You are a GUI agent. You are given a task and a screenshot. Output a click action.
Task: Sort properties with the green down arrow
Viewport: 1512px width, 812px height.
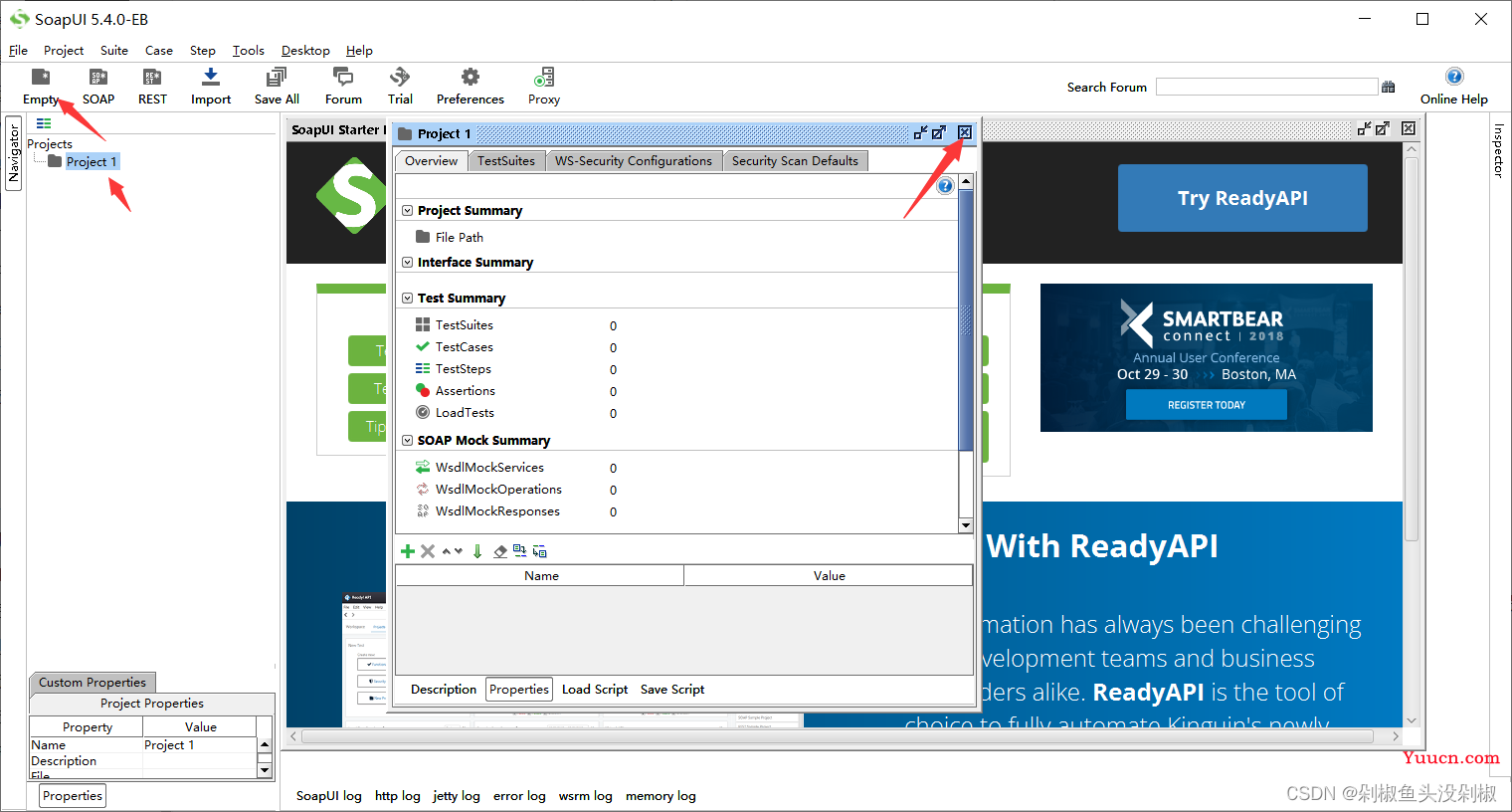tap(477, 551)
